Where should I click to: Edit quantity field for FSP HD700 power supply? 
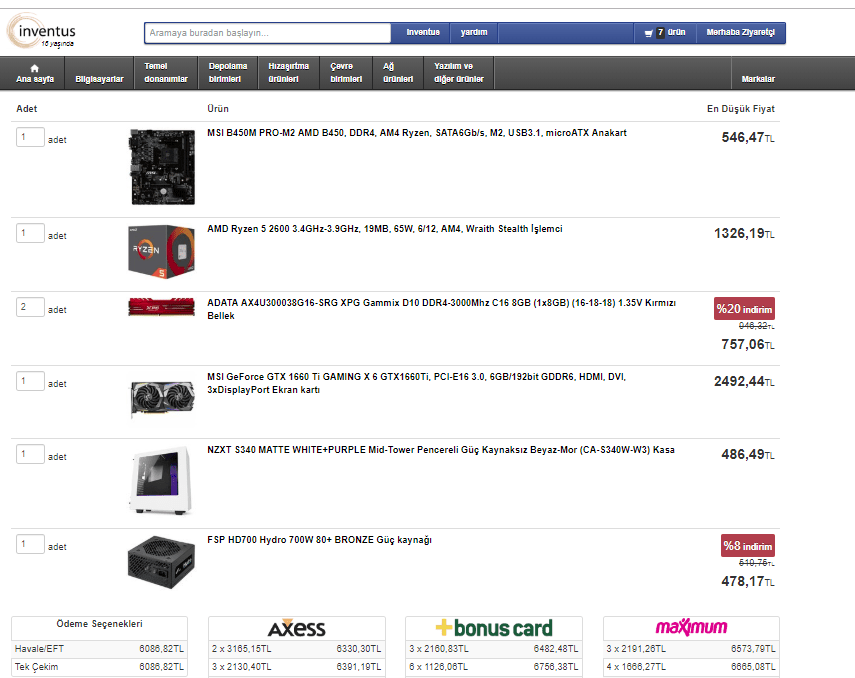point(30,544)
